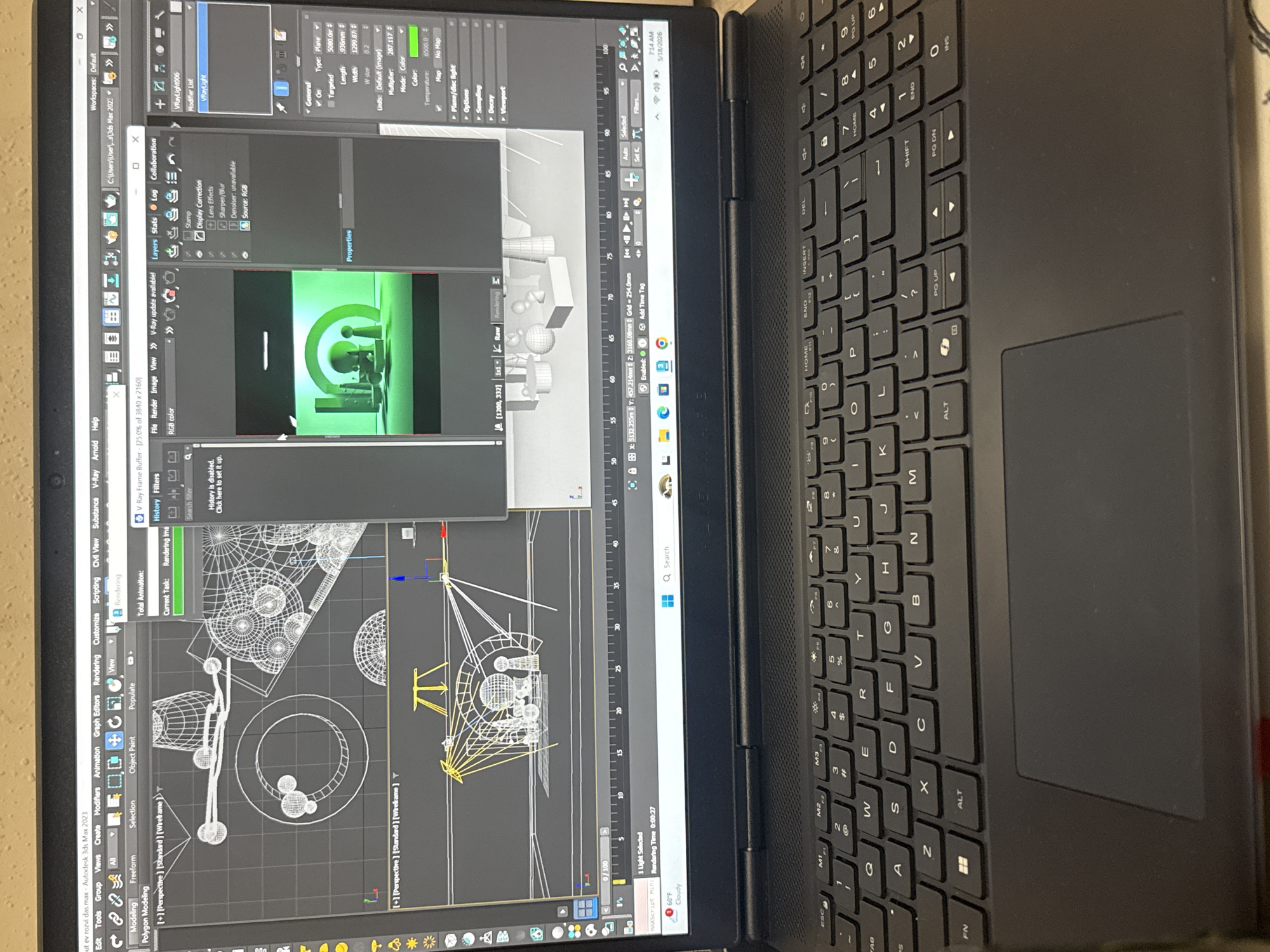
Task: Toggle the Targeted checkbox
Action: point(331,104)
